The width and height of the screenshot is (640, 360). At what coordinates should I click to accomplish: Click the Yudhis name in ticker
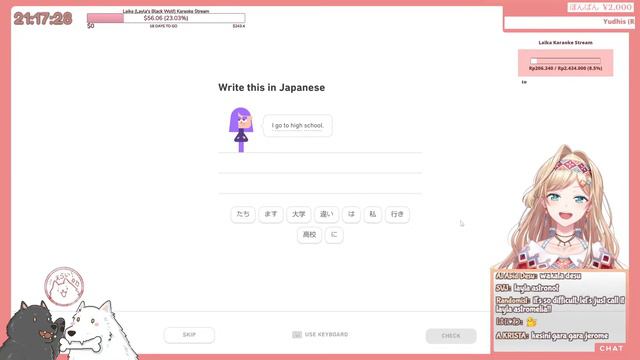[618, 22]
